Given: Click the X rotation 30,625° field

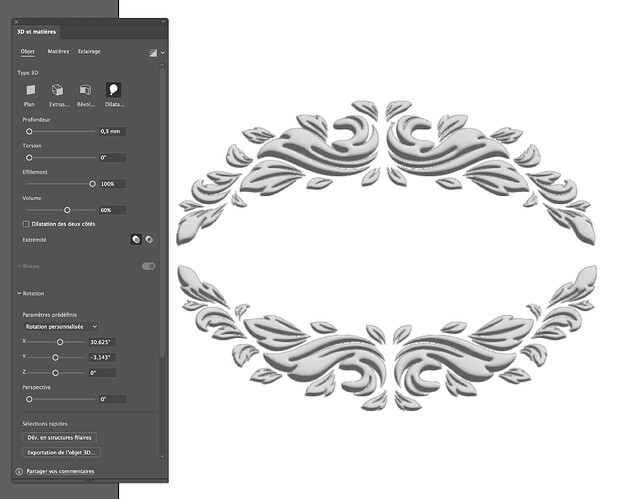Looking at the screenshot, I should coord(102,342).
